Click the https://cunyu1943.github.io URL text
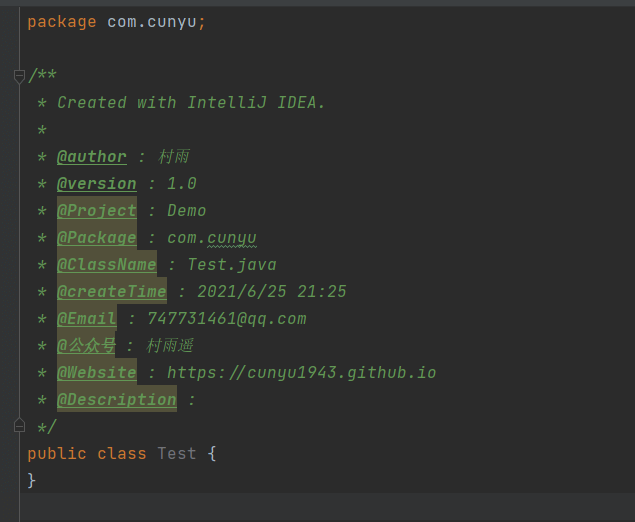Screen dimensions: 635x522 302,373
